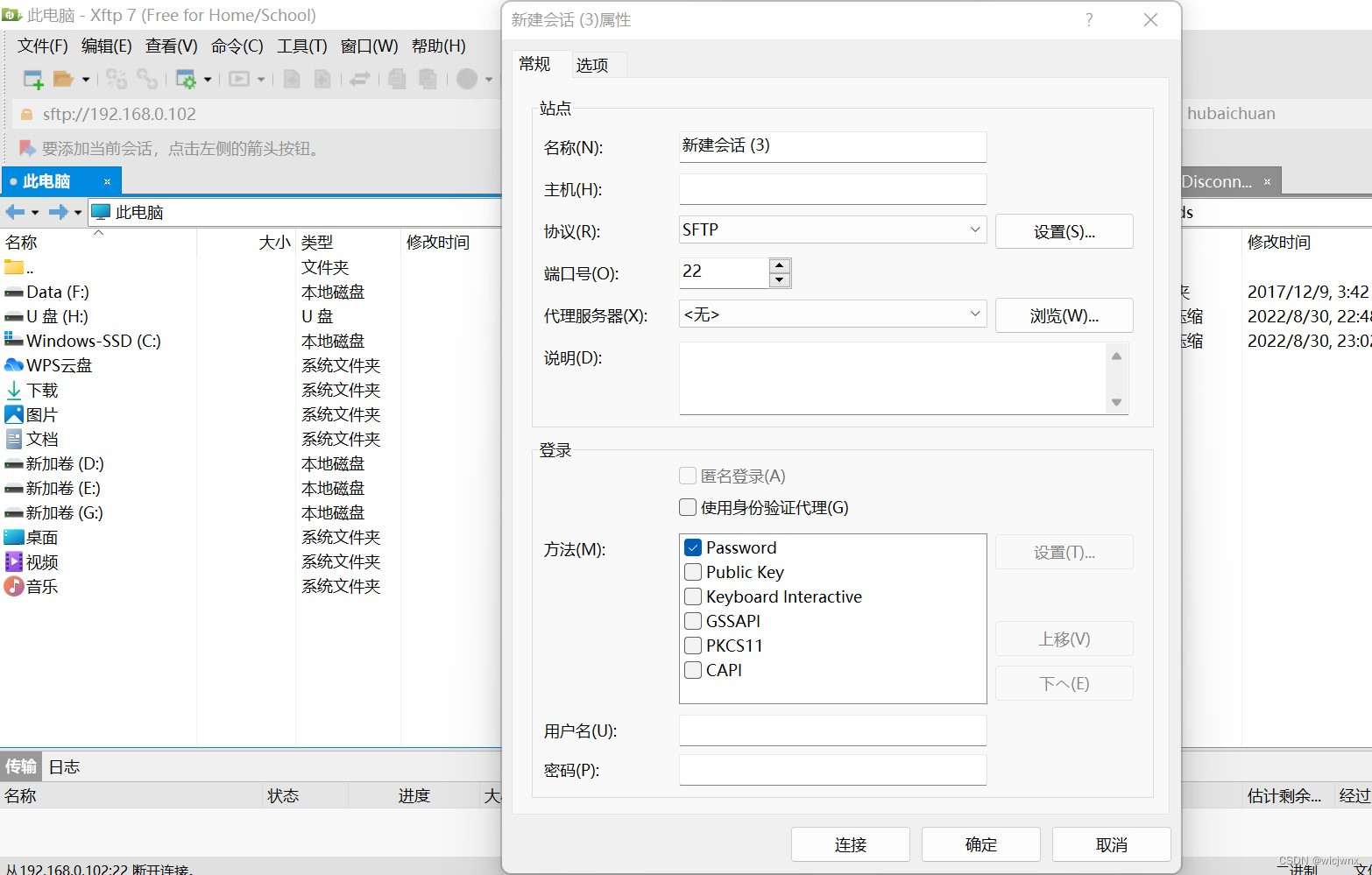Open the 查看(V) menu
Screen dimensions: 1372x875
point(172,46)
